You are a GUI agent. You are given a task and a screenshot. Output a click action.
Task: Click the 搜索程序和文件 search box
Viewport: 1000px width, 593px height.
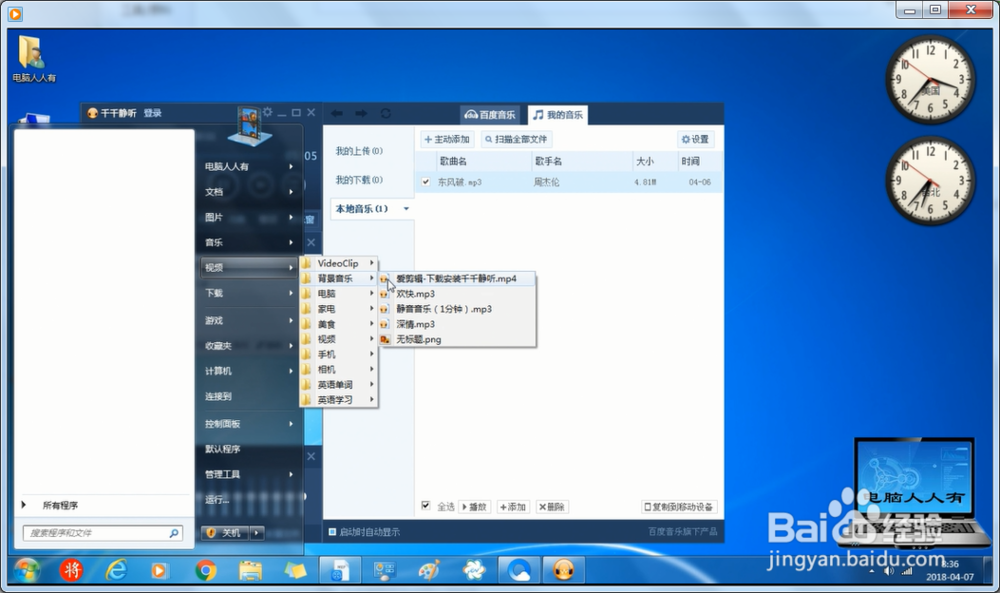click(x=103, y=532)
